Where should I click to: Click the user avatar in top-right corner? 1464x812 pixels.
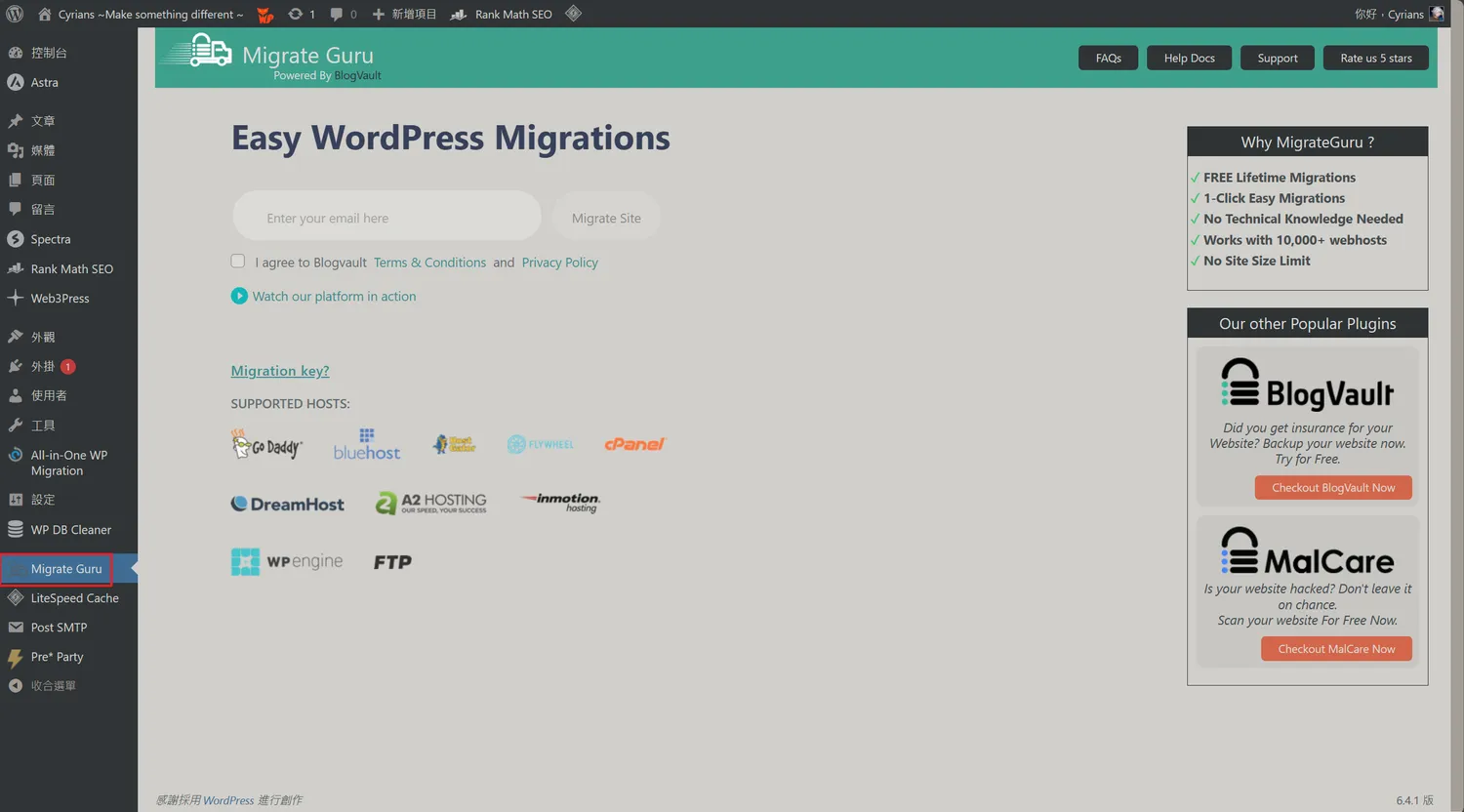pyautogui.click(x=1436, y=14)
